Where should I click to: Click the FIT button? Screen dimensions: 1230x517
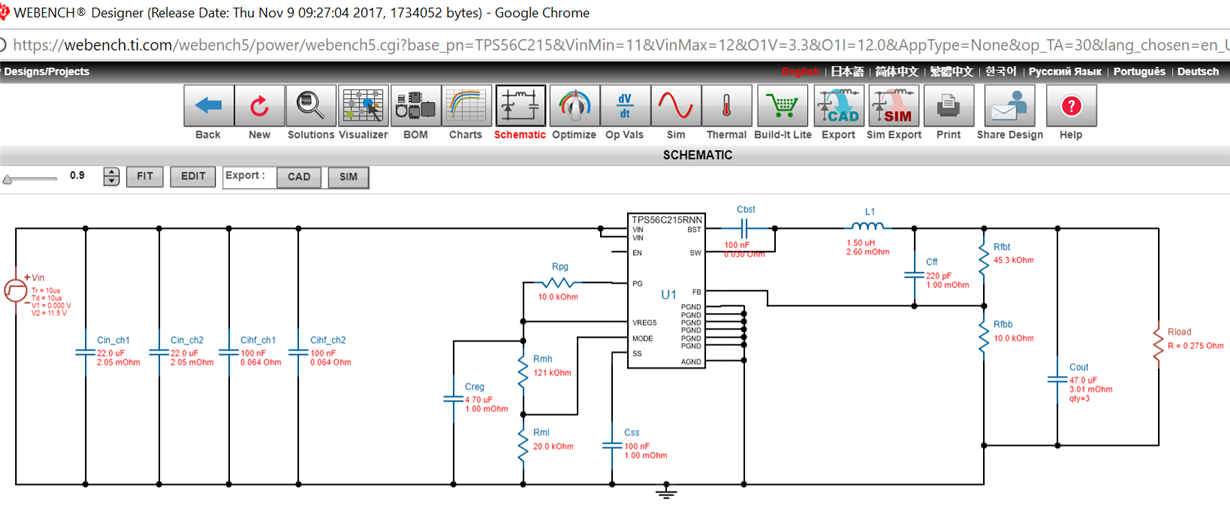(145, 177)
